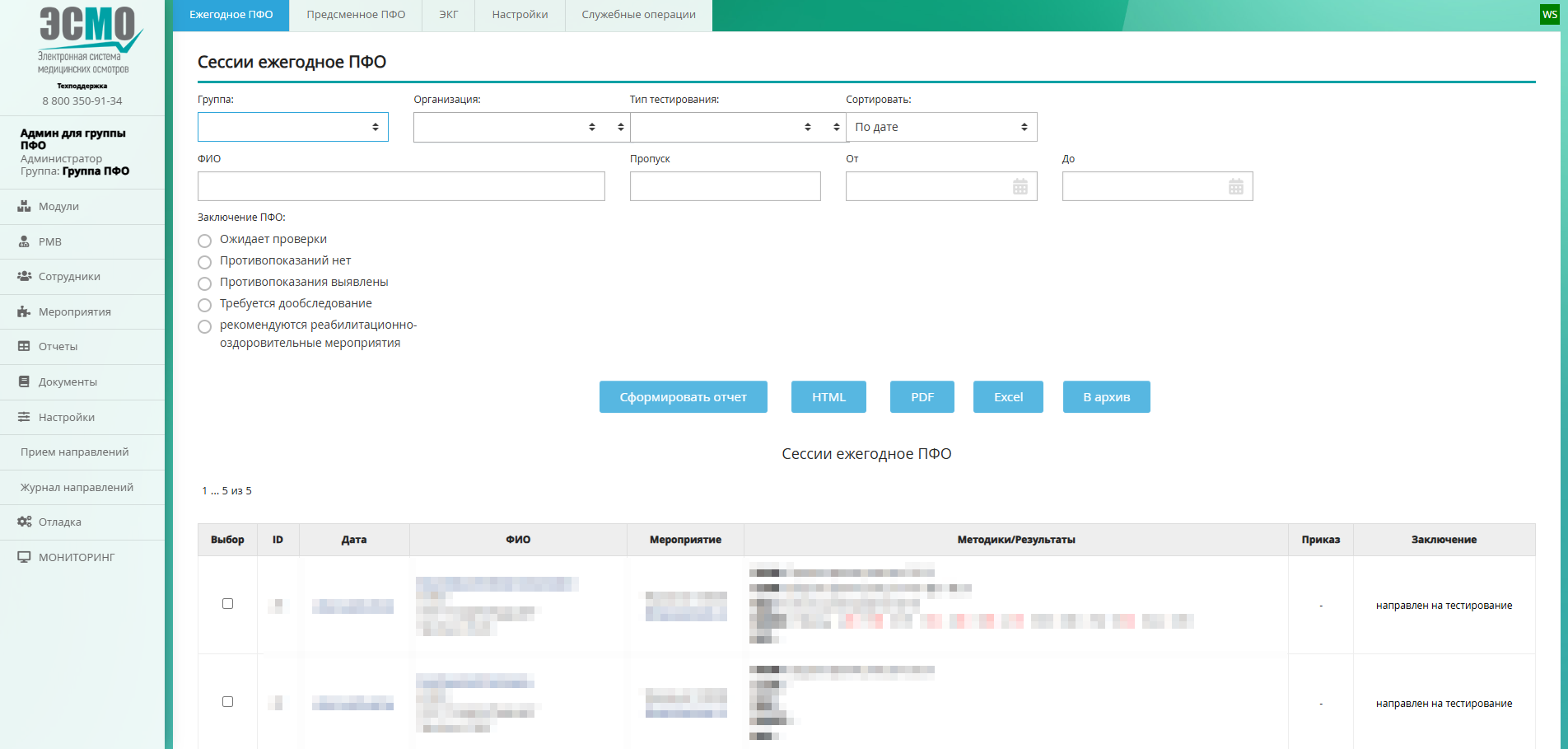Select the Требуется дообследование radio button
This screenshot has width=1568, height=749.
click(x=205, y=305)
